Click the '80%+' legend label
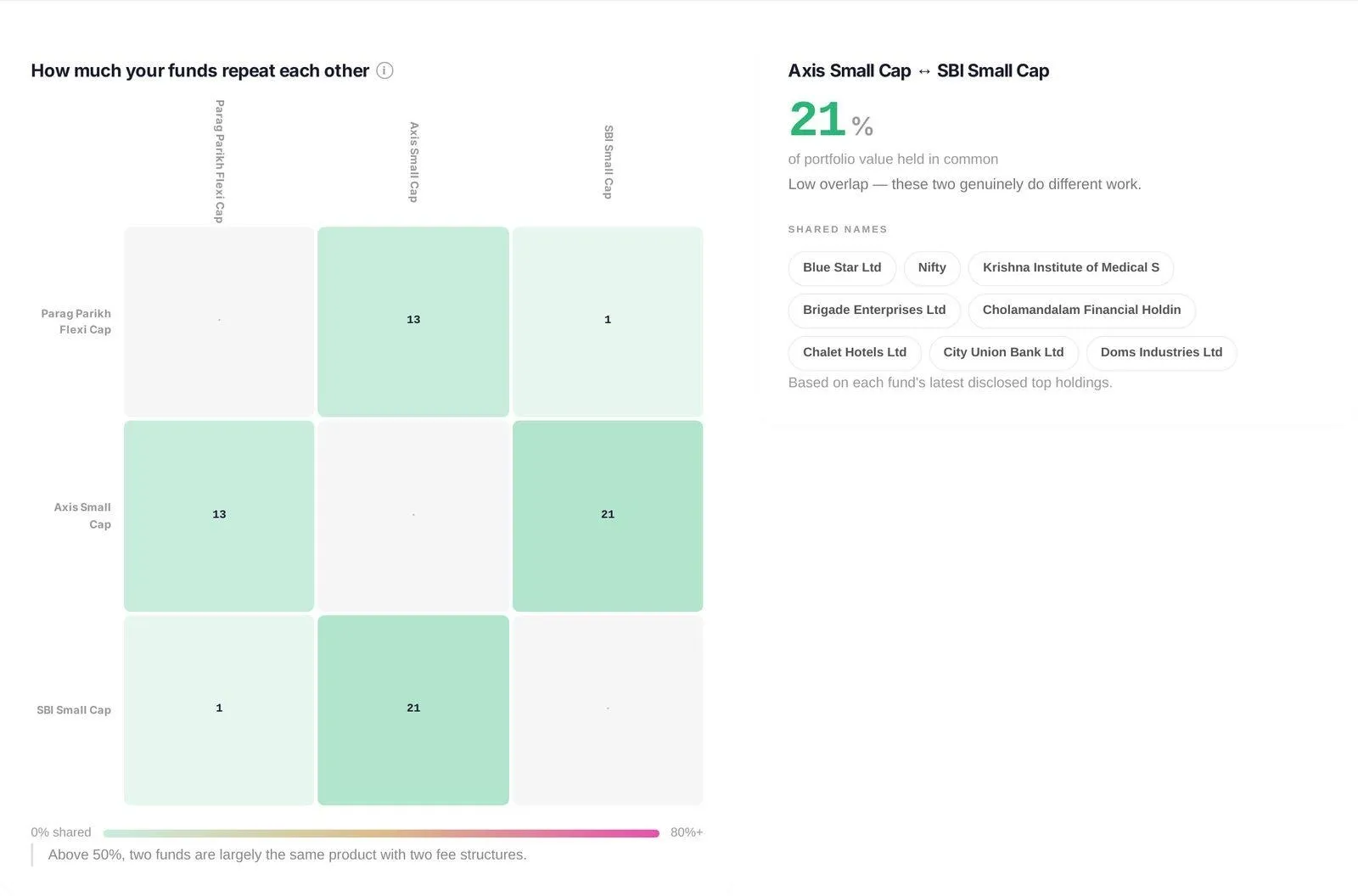 point(687,832)
